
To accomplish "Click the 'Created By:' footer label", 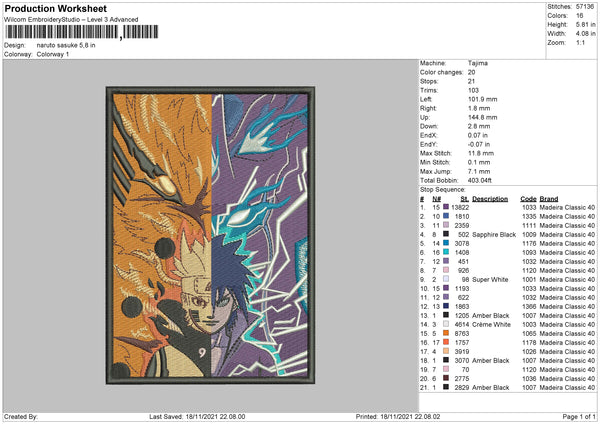I will [x=21, y=417].
